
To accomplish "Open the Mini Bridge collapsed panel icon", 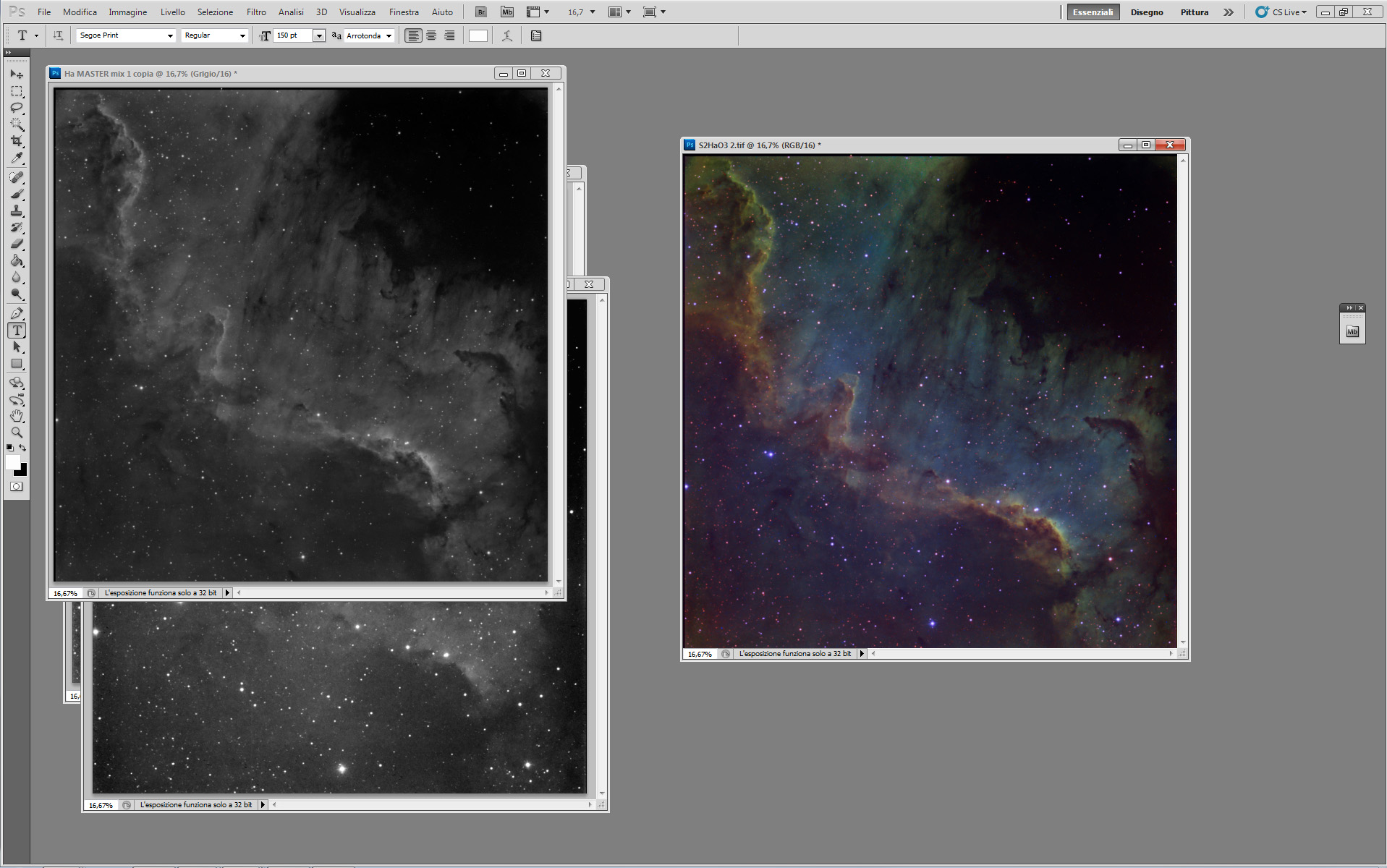I will [1352, 331].
